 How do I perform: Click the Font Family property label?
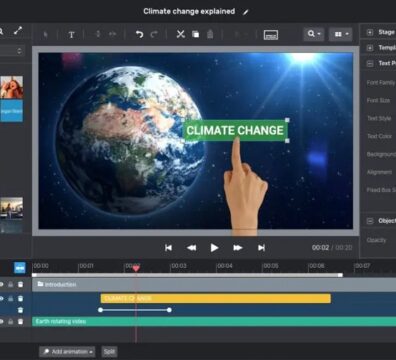point(381,83)
